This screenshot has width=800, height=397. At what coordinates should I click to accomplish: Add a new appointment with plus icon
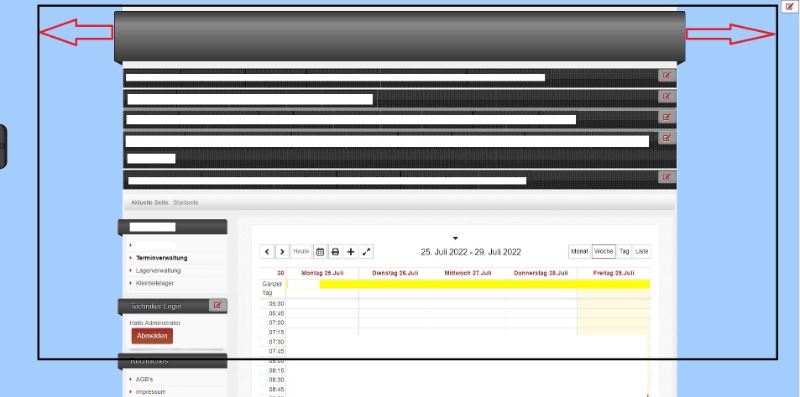tap(351, 252)
